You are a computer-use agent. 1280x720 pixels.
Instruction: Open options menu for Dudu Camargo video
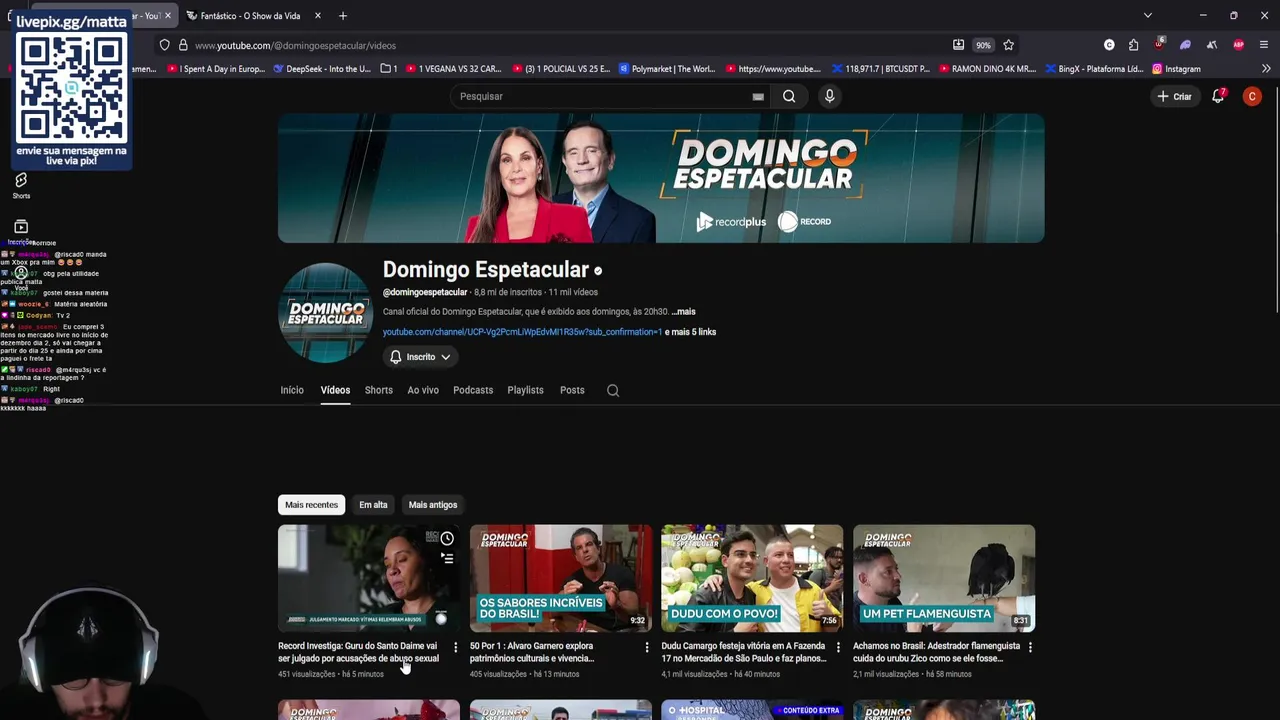click(838, 647)
